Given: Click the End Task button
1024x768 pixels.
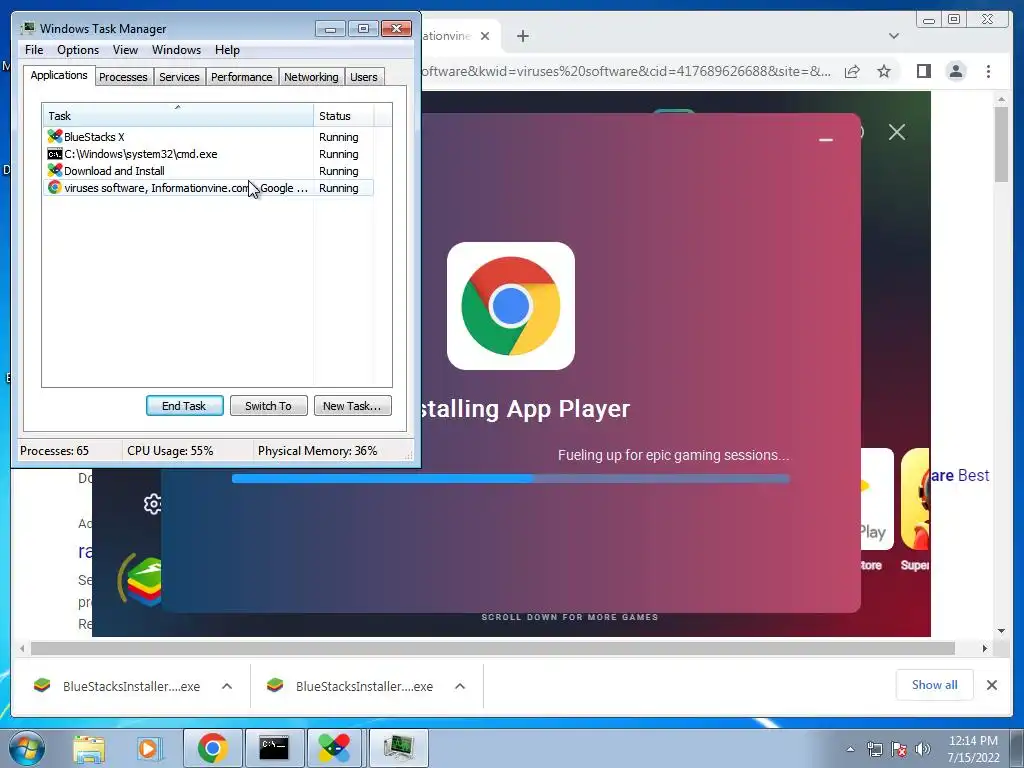Looking at the screenshot, I should 185,406.
